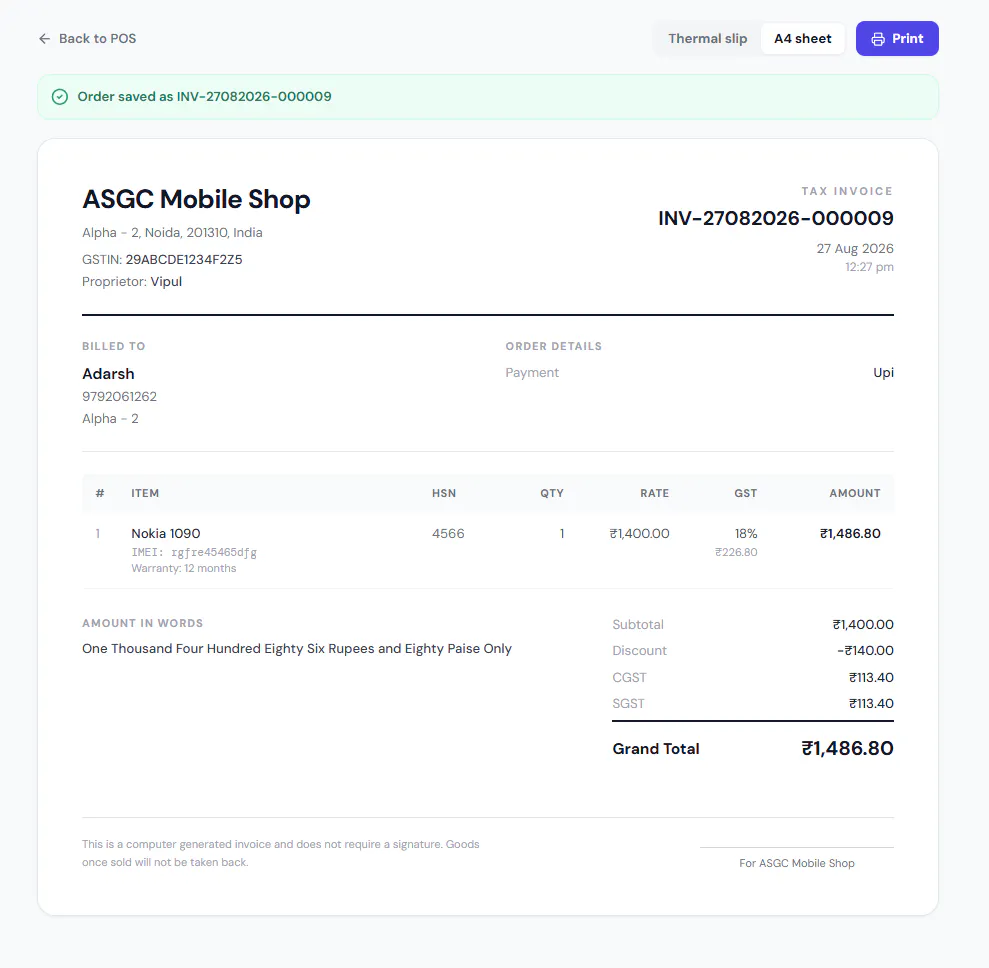Click HSN code 4566
Viewport: 989px width, 968px height.
pos(448,534)
